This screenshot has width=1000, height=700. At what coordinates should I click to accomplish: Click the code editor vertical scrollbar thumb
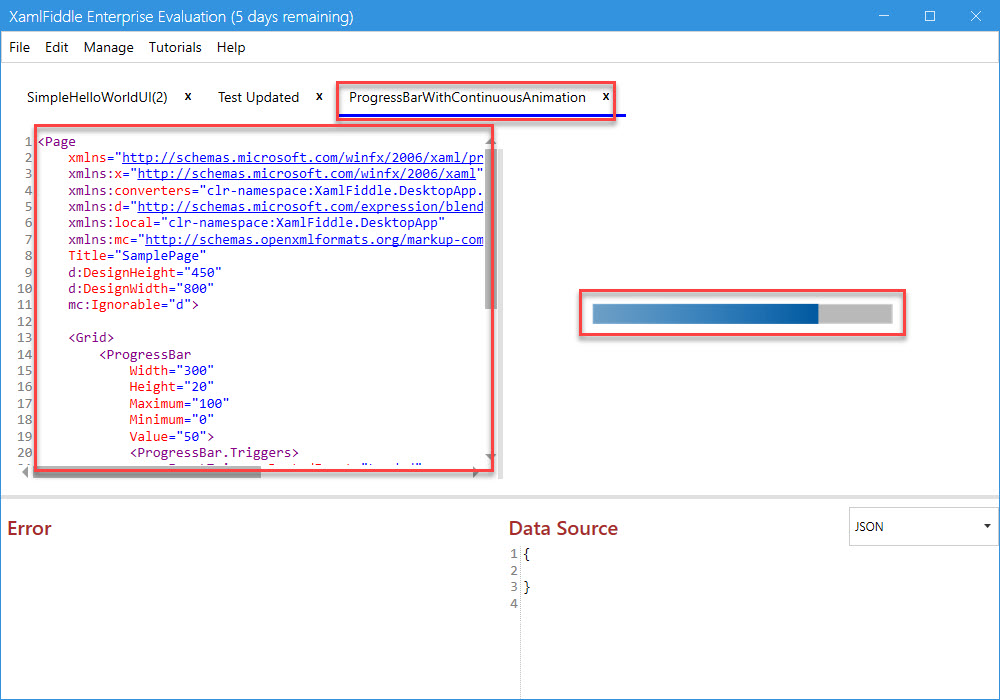pos(490,230)
